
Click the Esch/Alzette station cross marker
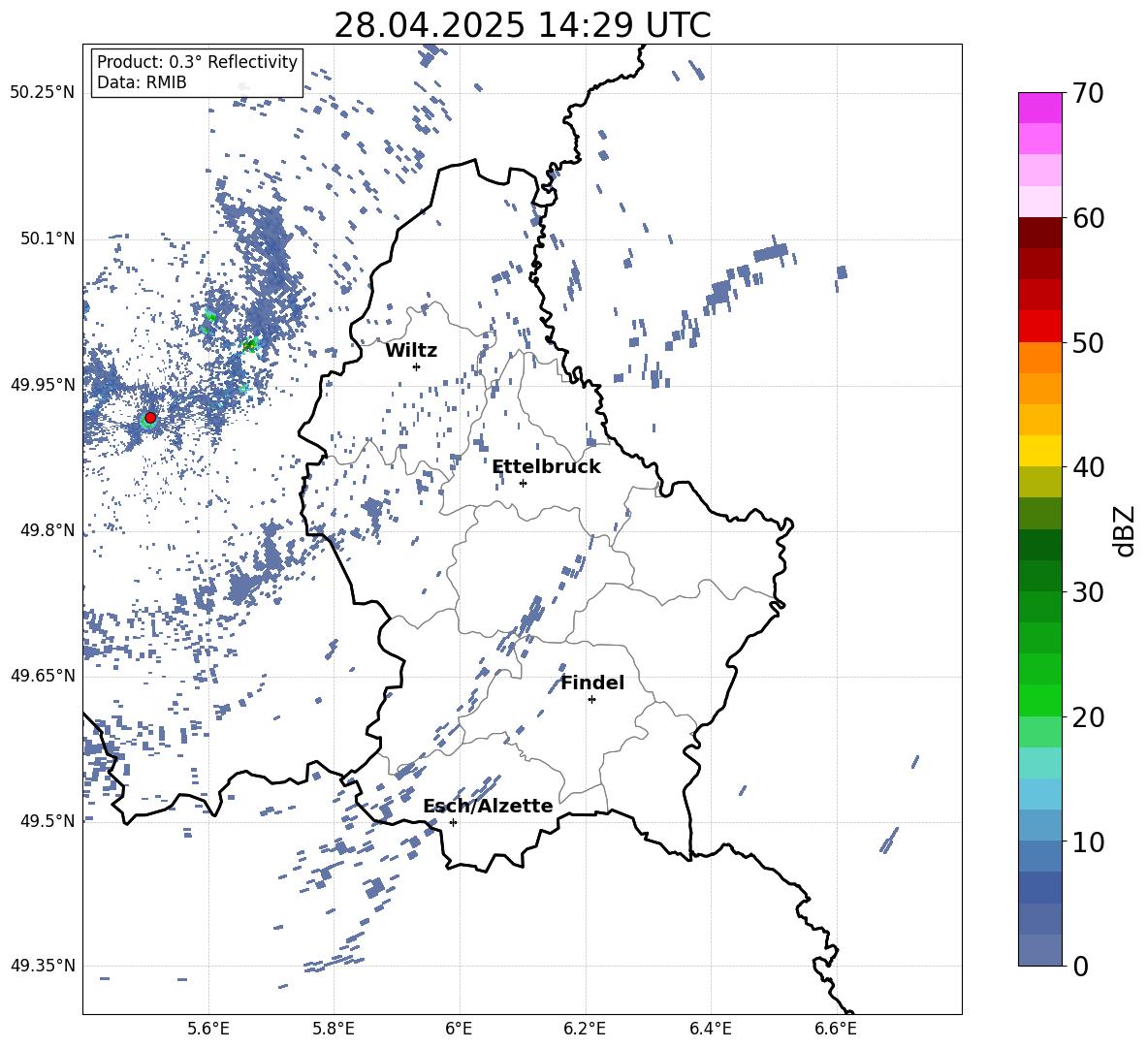click(453, 822)
